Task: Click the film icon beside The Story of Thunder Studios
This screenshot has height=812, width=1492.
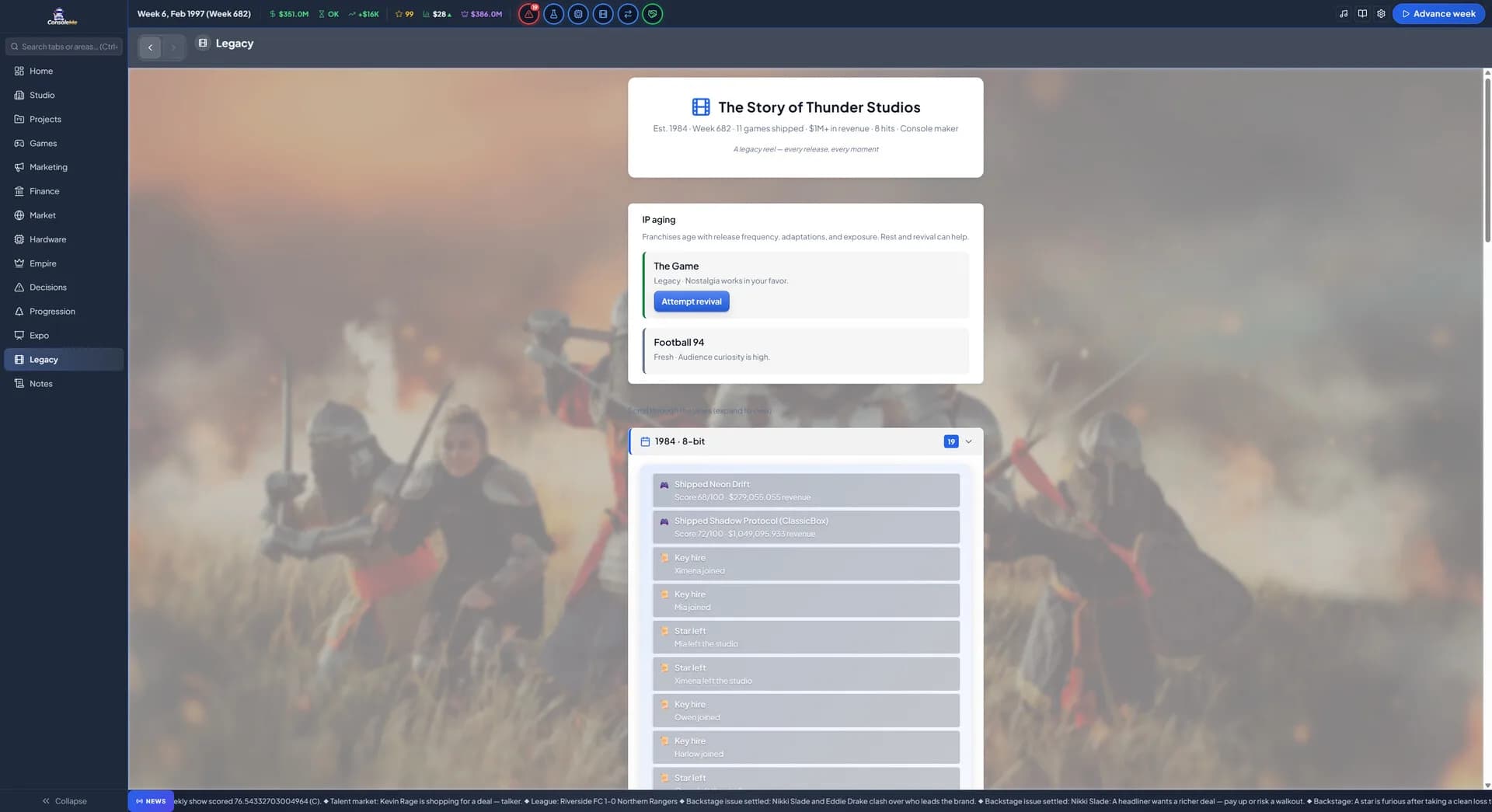Action: [x=701, y=107]
